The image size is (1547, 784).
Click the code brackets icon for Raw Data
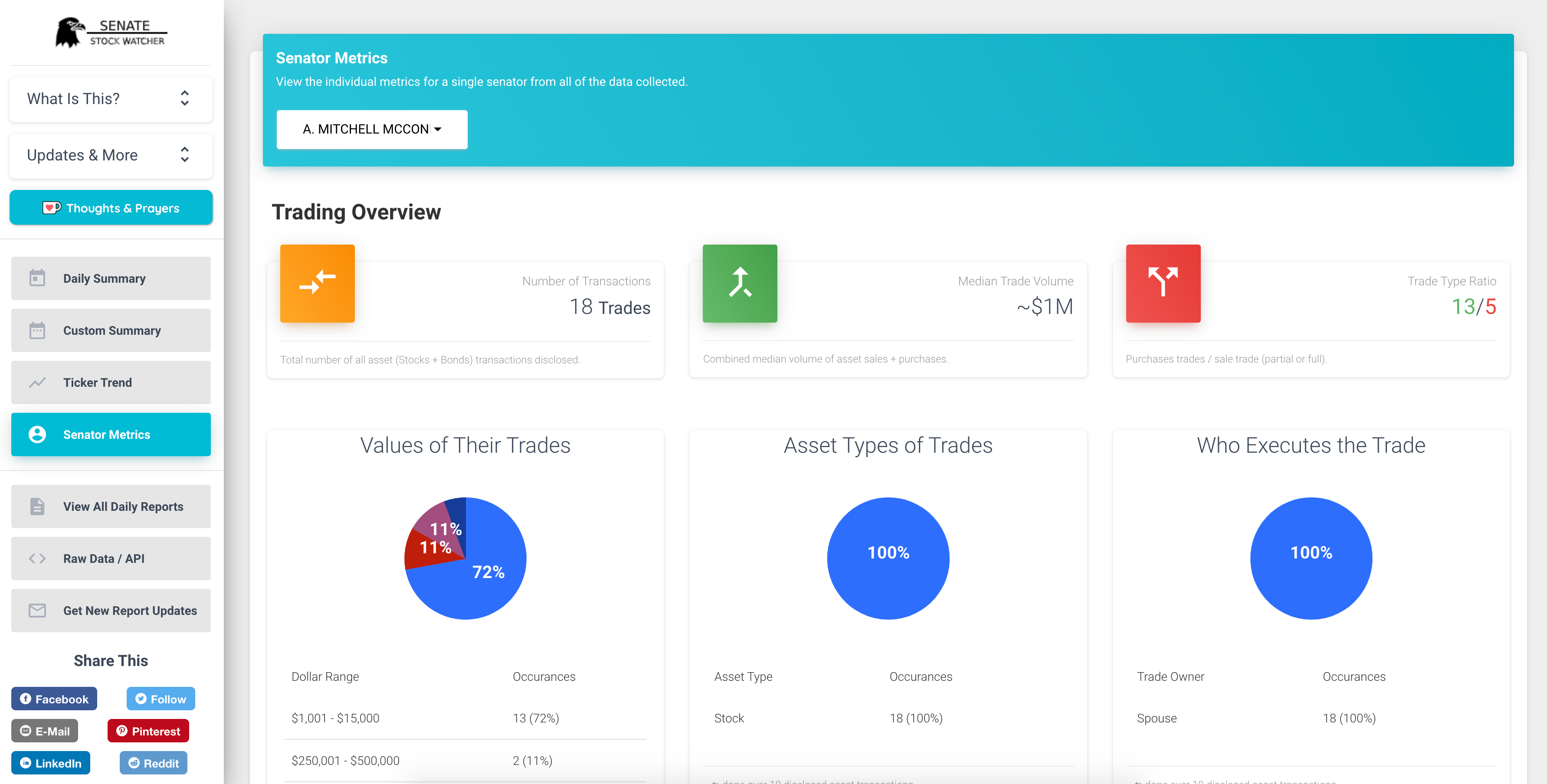click(x=37, y=558)
